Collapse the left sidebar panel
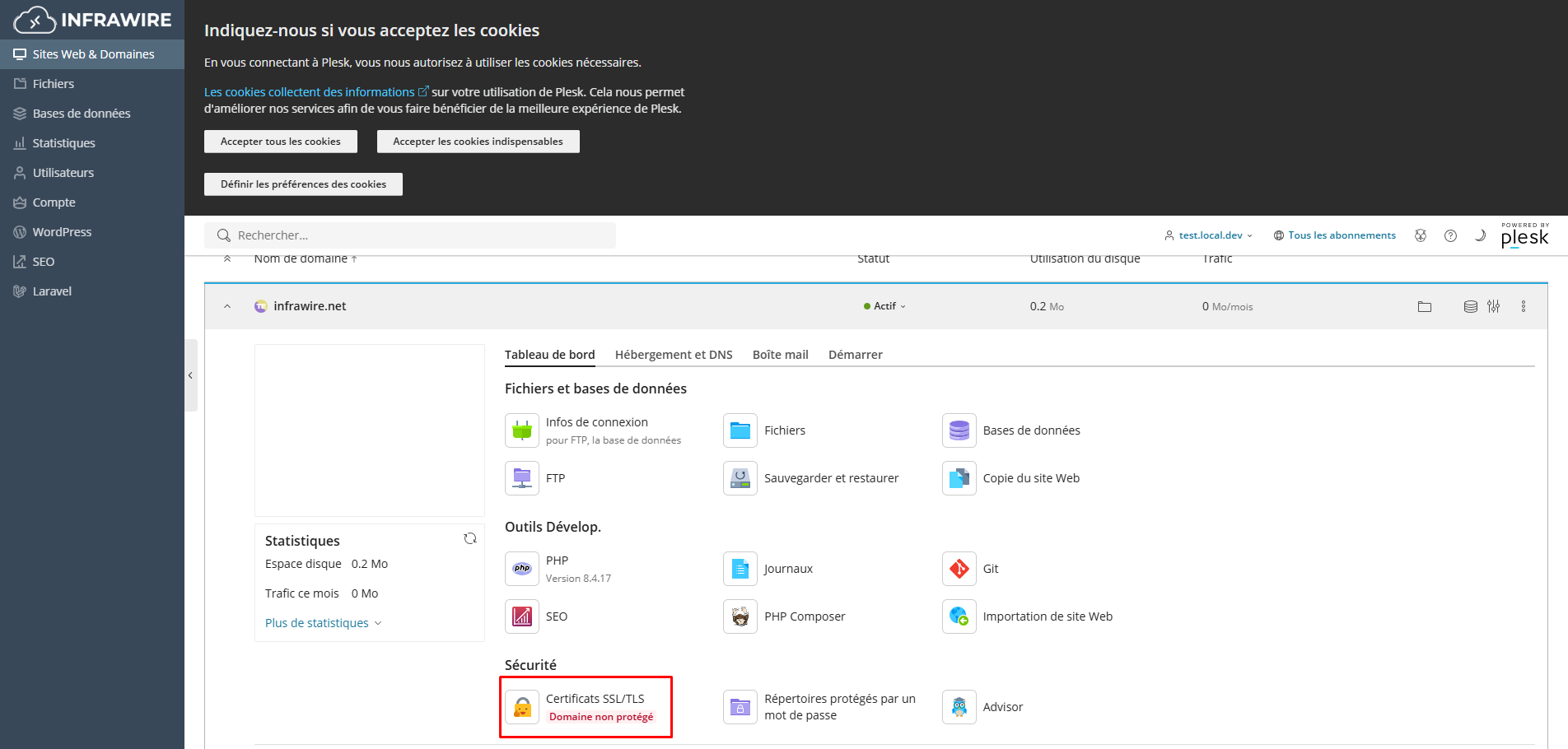This screenshot has height=749, width=1568. tap(190, 375)
